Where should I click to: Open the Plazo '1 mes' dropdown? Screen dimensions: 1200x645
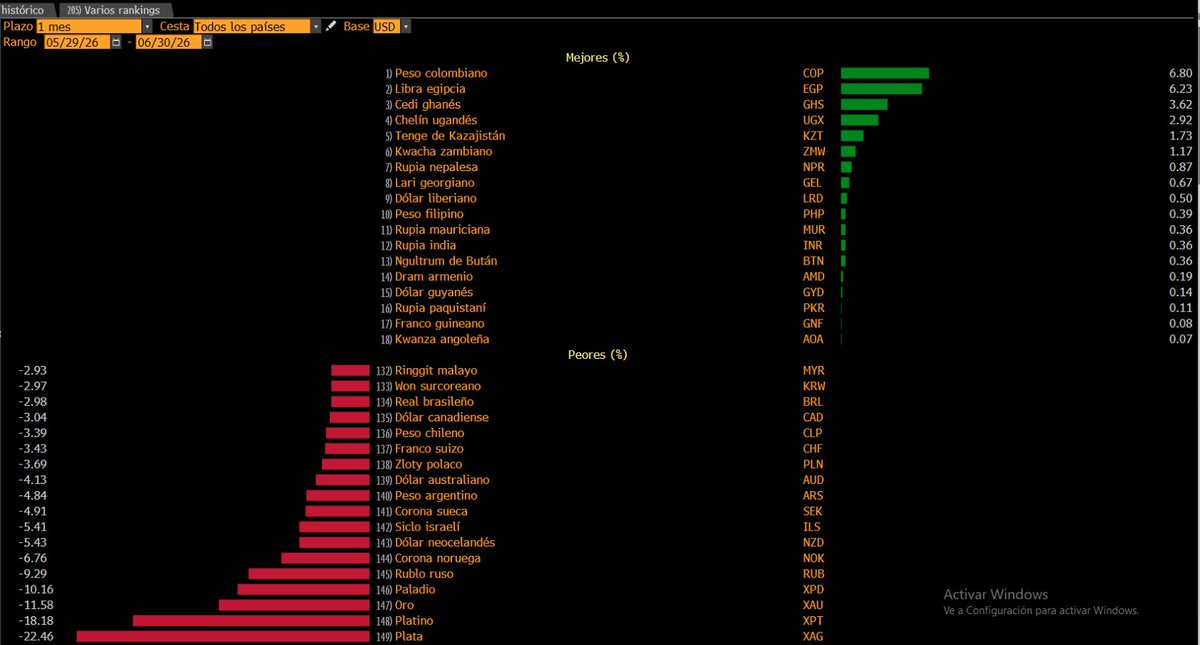(147, 26)
